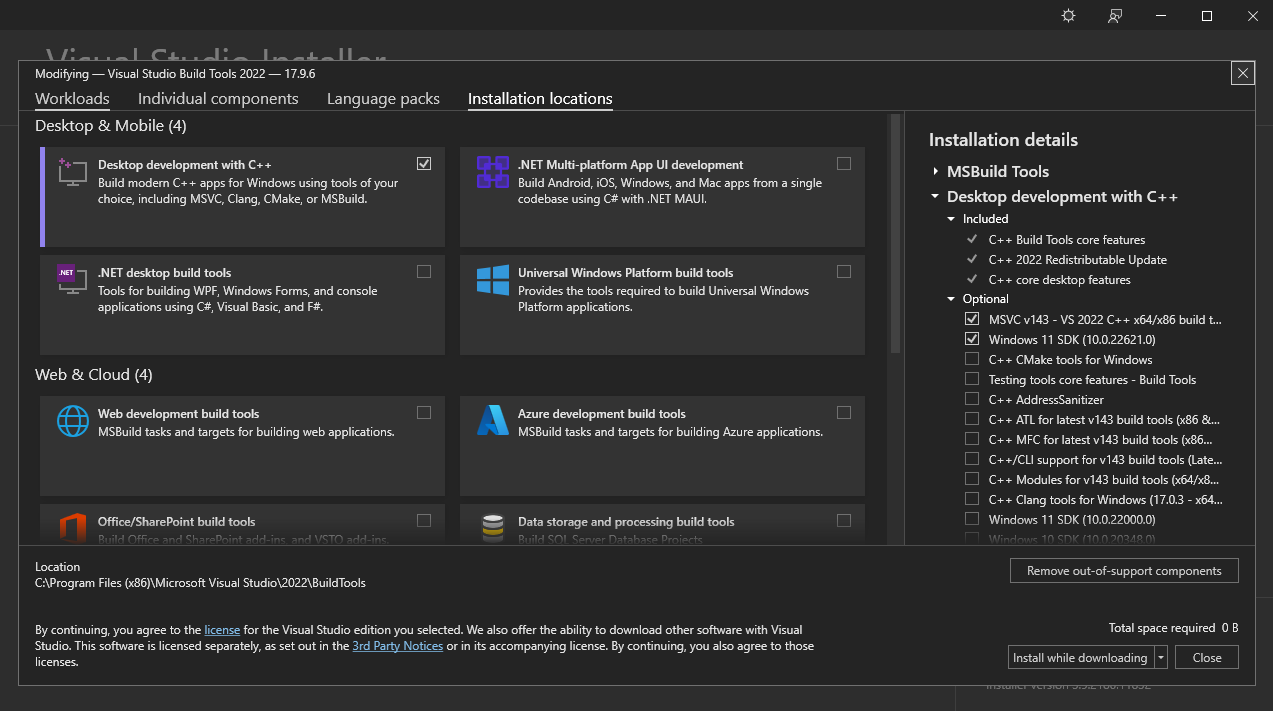Uncheck Windows 11 SDK (10.0.22621.0)
This screenshot has height=711, width=1273.
972,339
